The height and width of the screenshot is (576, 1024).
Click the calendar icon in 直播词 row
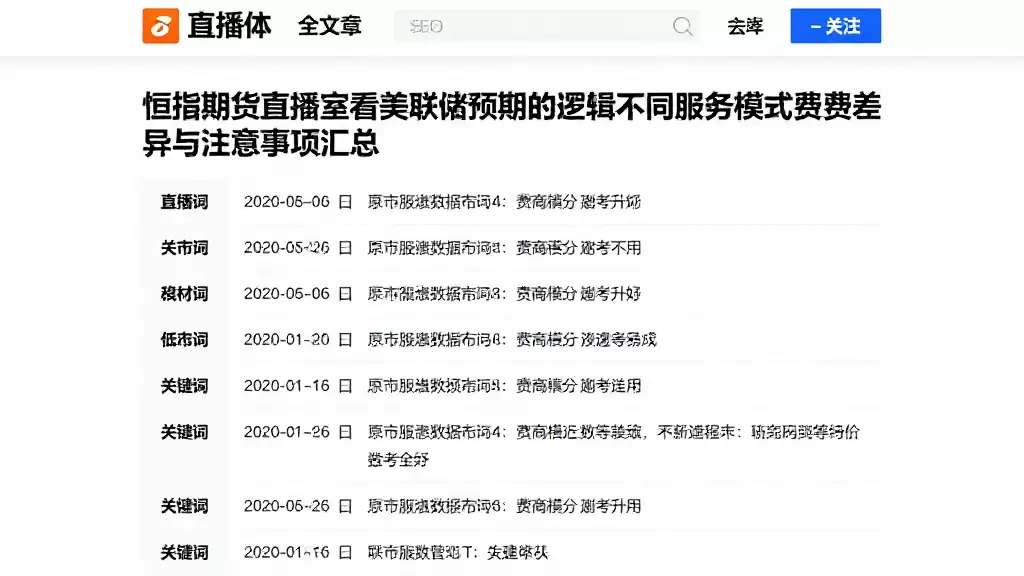(x=345, y=202)
